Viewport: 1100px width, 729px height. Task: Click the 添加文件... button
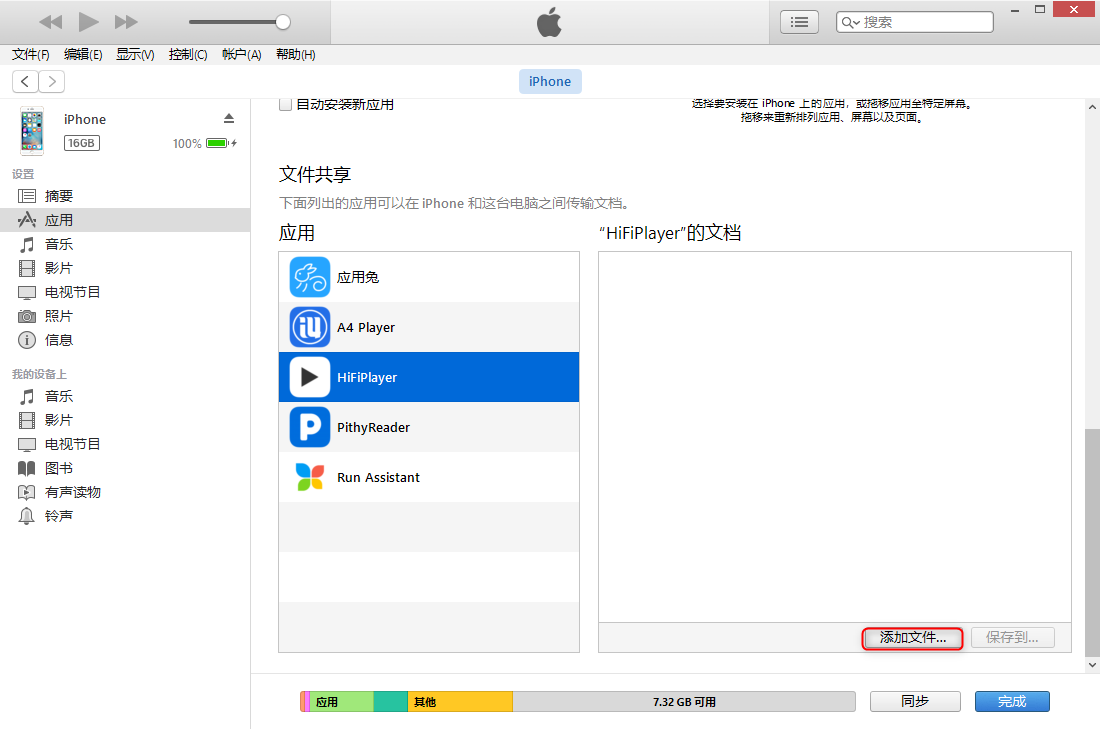(x=913, y=638)
